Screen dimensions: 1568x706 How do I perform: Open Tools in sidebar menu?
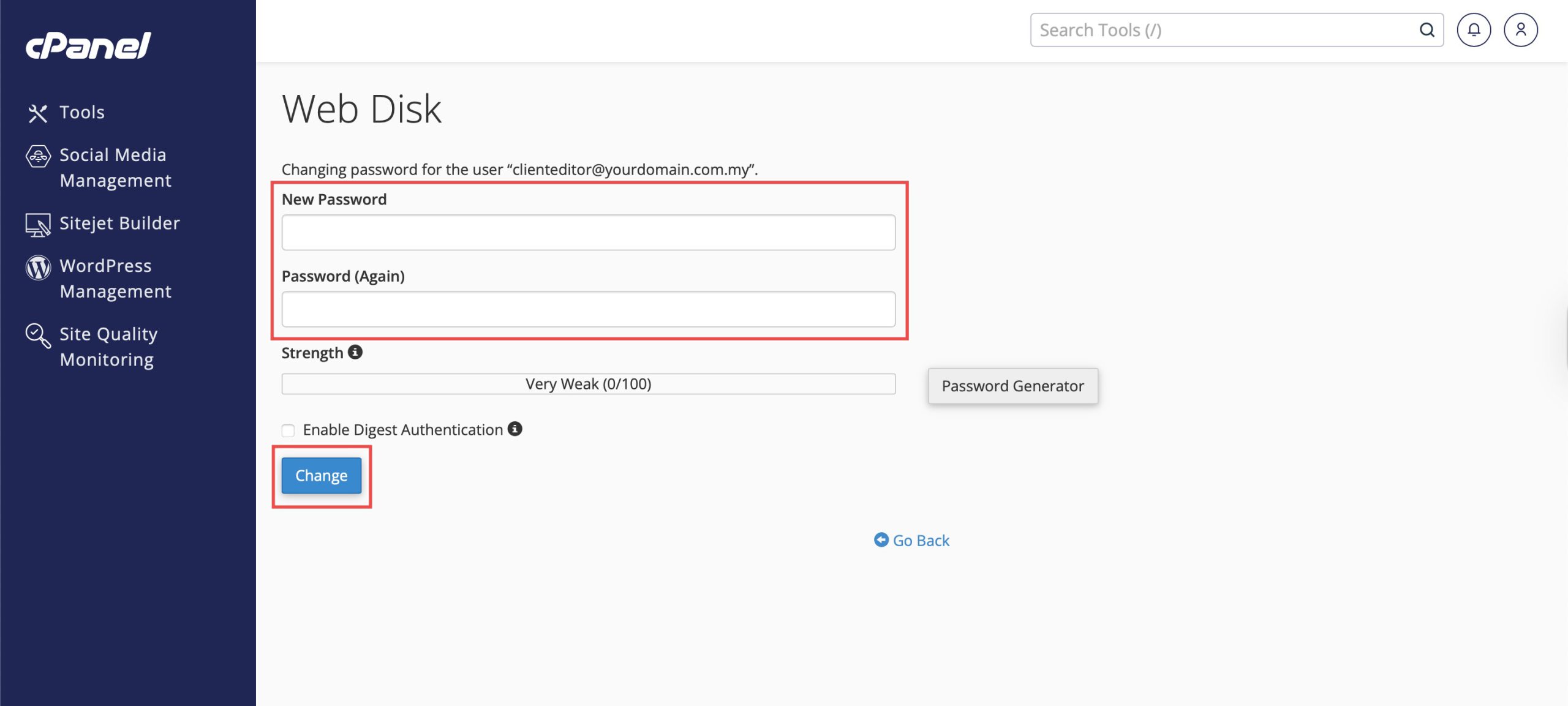[x=82, y=113]
